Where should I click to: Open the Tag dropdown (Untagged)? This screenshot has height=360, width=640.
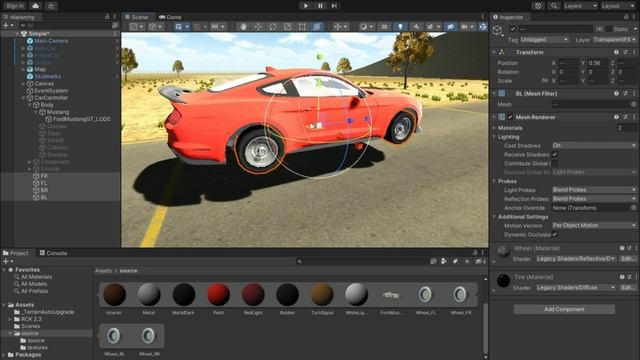tap(544, 40)
